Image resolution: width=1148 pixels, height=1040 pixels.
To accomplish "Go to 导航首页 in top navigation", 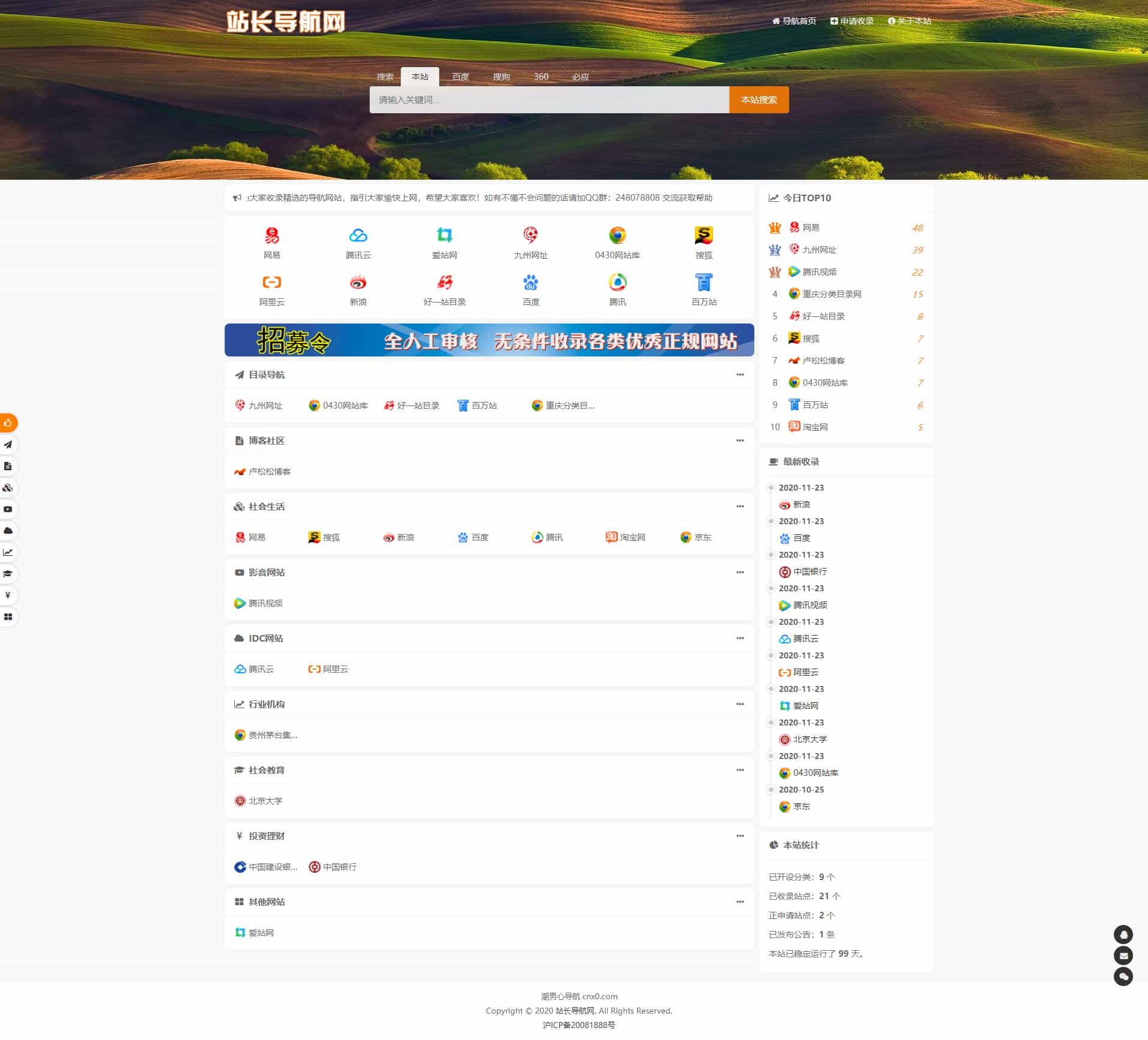I will (794, 21).
